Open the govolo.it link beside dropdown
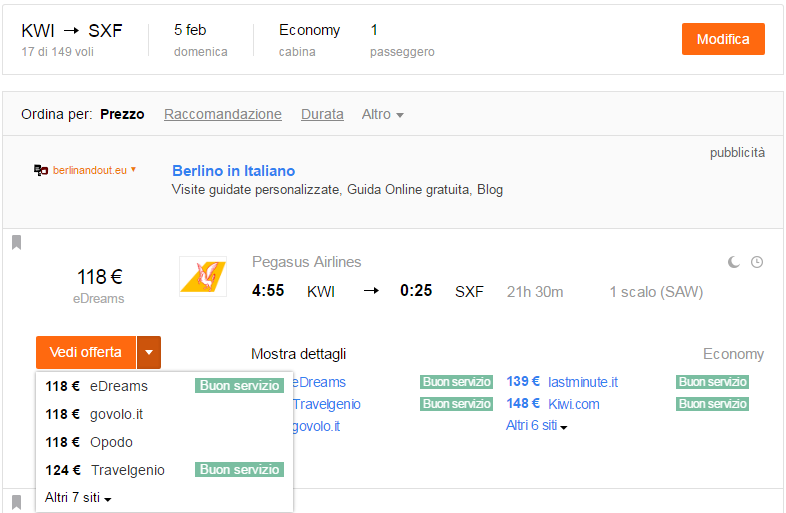786x513 pixels. pos(316,426)
